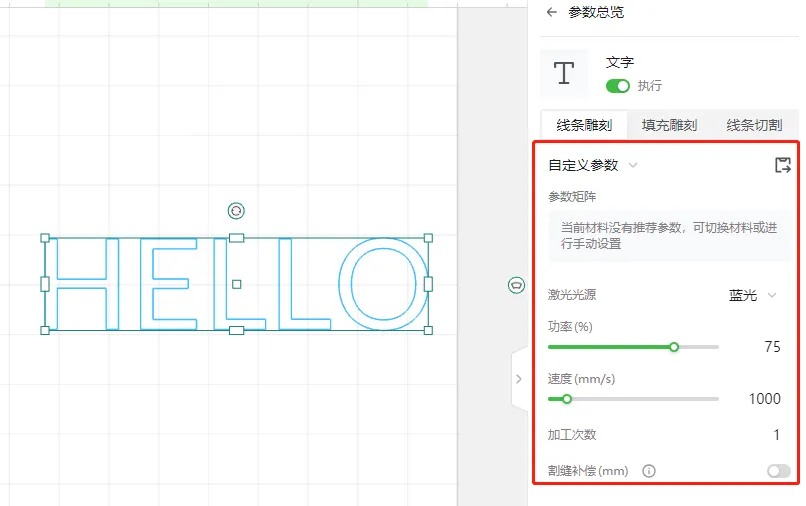The image size is (806, 506).
Task: Enable the 割缝补偿 kerf compensation toggle
Action: (778, 471)
